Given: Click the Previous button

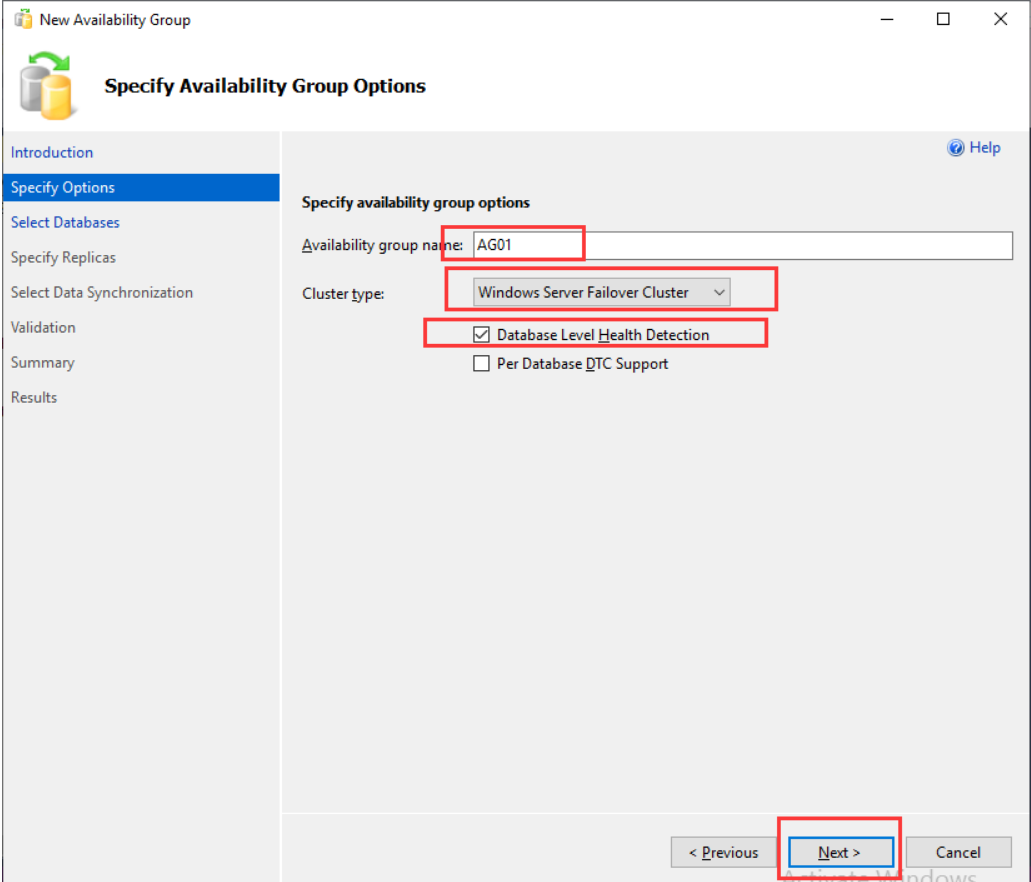Looking at the screenshot, I should pos(724,852).
